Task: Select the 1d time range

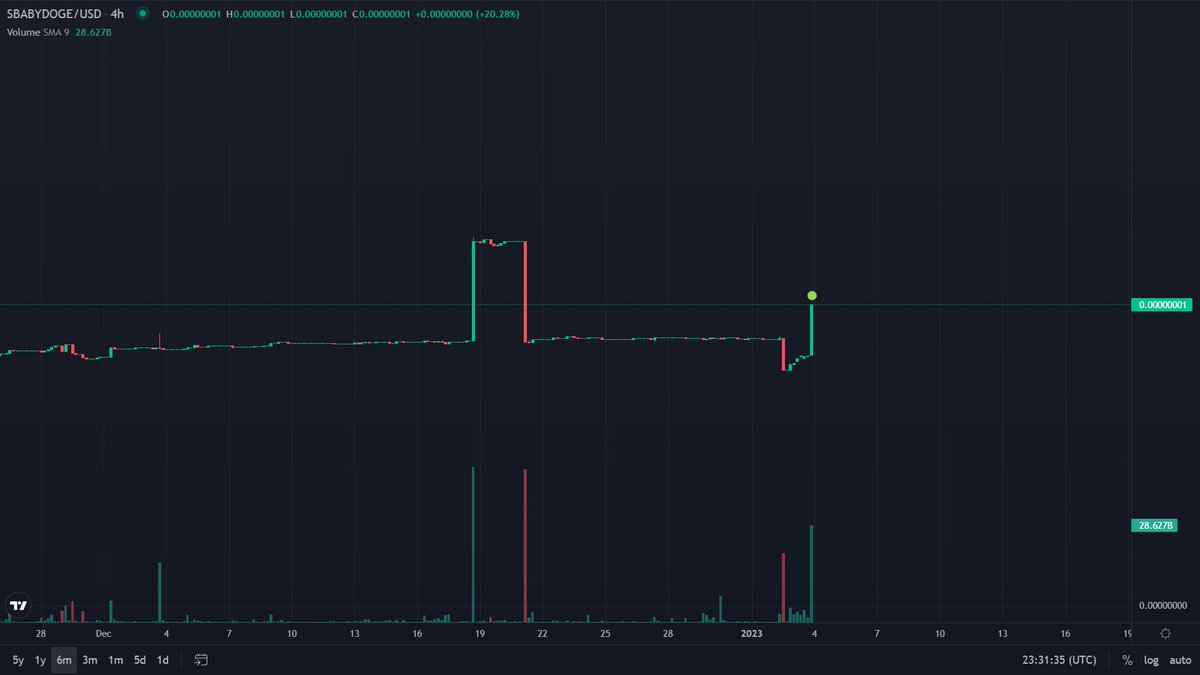Action: pos(162,660)
